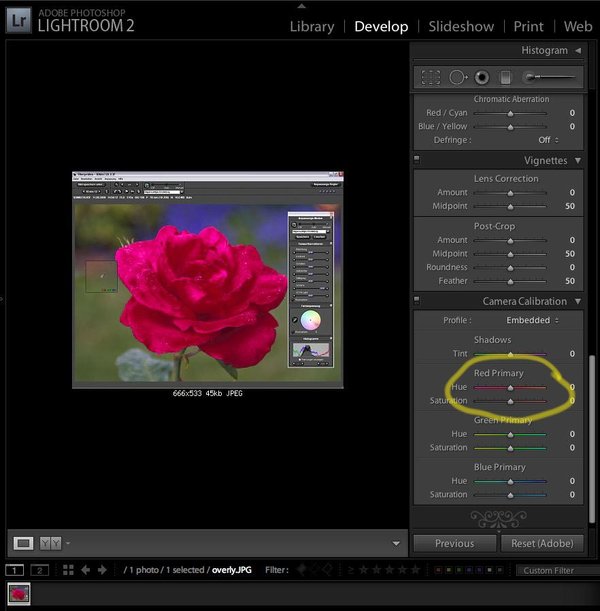Toggle second window button 2
This screenshot has width=600, height=611.
[40, 570]
